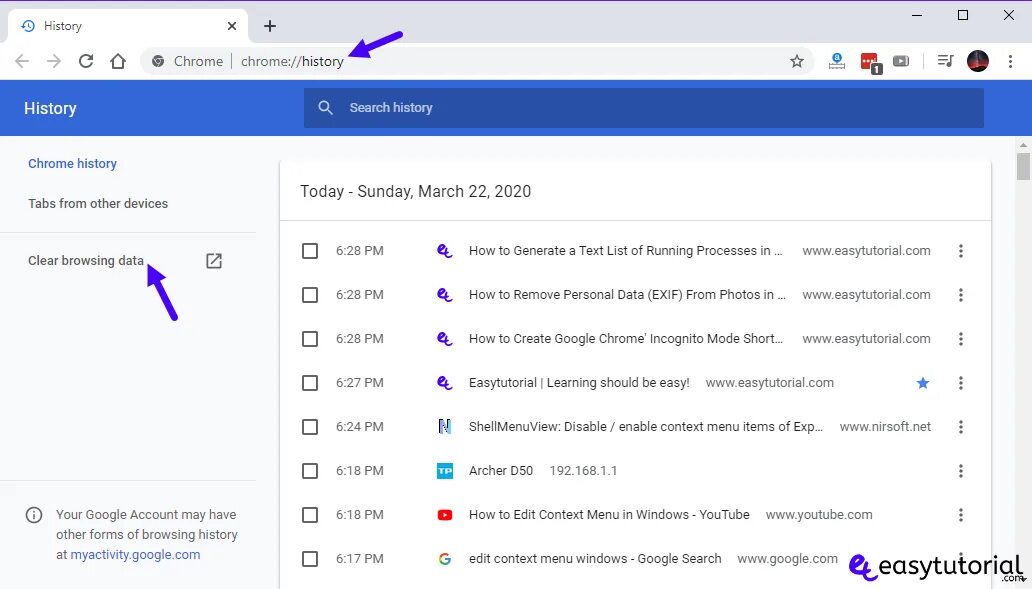Viewport: 1032px width, 589px height.
Task: Select Chrome history in the sidebar
Action: pyautogui.click(x=72, y=164)
